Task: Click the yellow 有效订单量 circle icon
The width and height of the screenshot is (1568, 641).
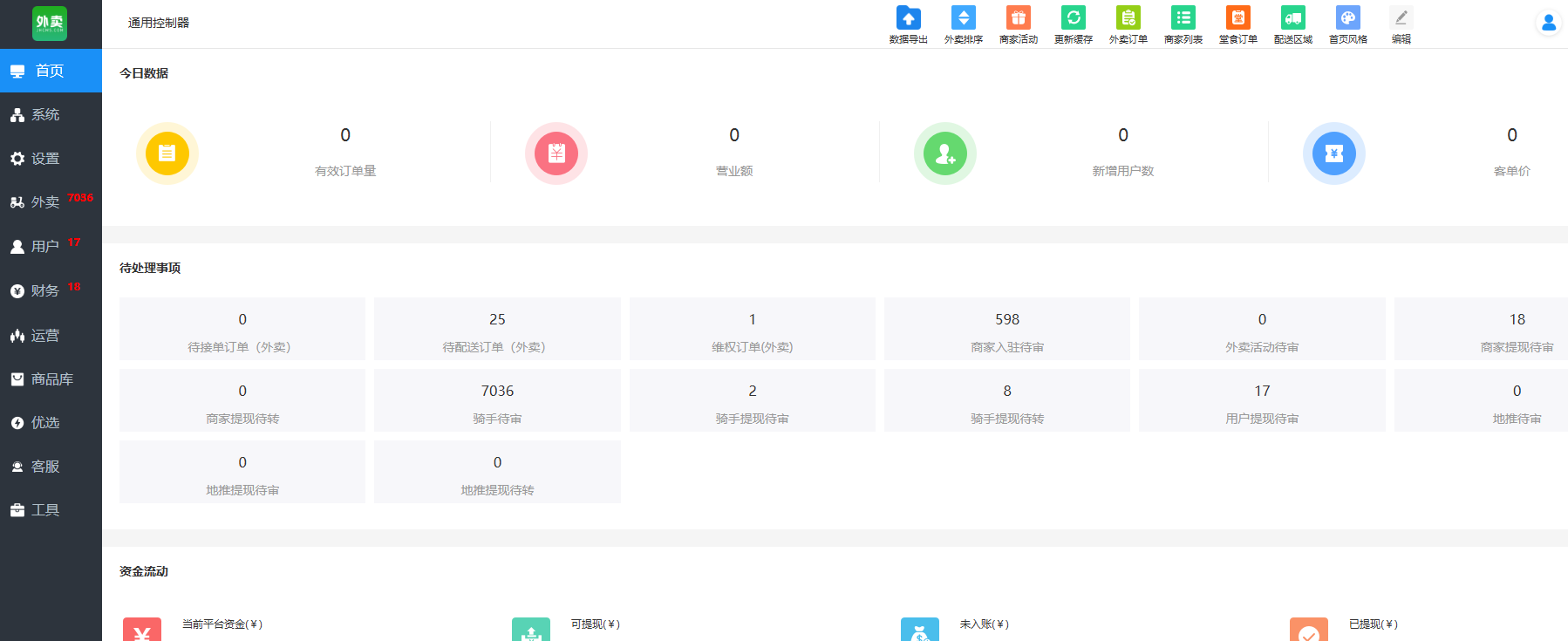Action: [x=167, y=153]
